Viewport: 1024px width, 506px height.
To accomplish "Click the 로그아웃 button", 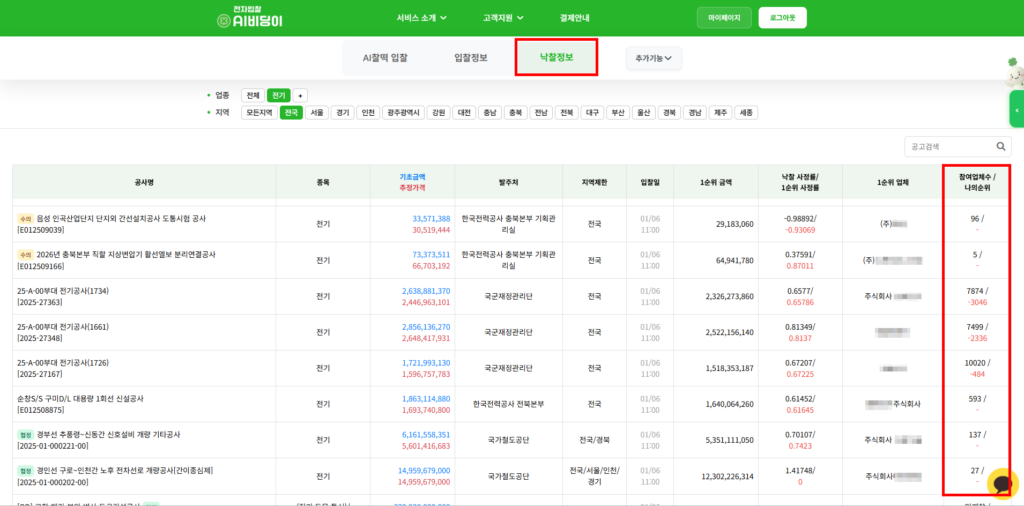I will click(x=783, y=18).
